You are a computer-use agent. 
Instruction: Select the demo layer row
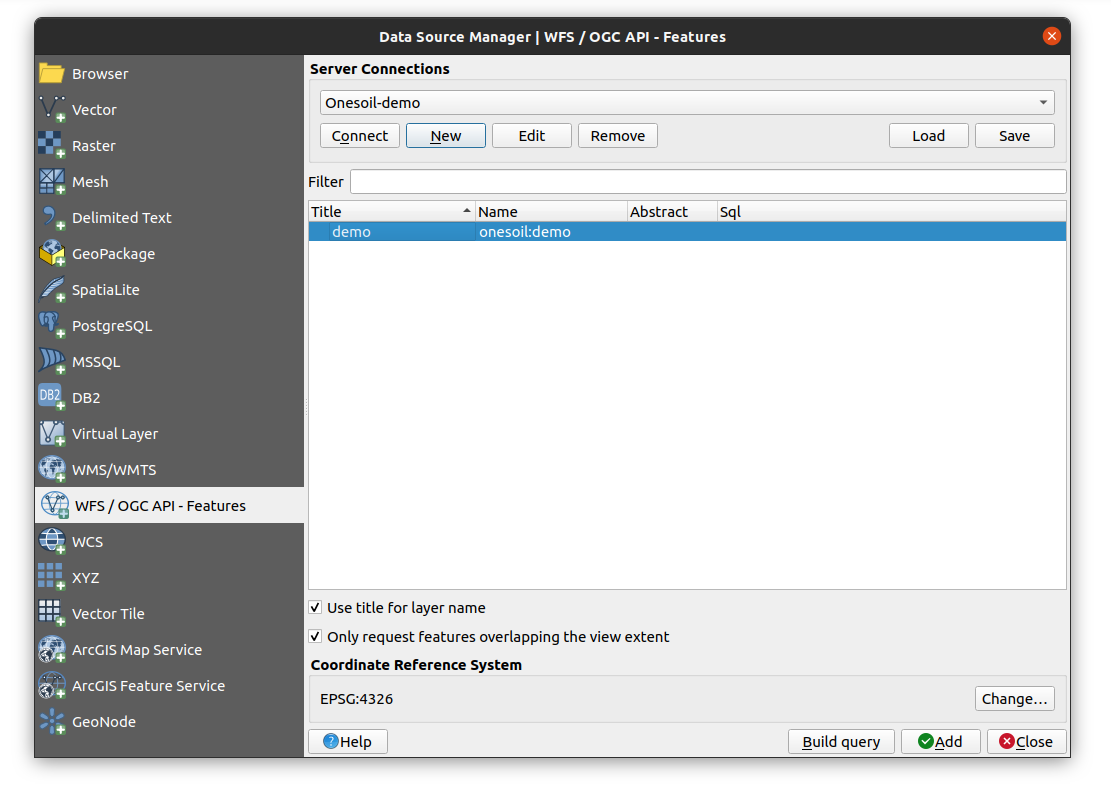[x=686, y=232]
